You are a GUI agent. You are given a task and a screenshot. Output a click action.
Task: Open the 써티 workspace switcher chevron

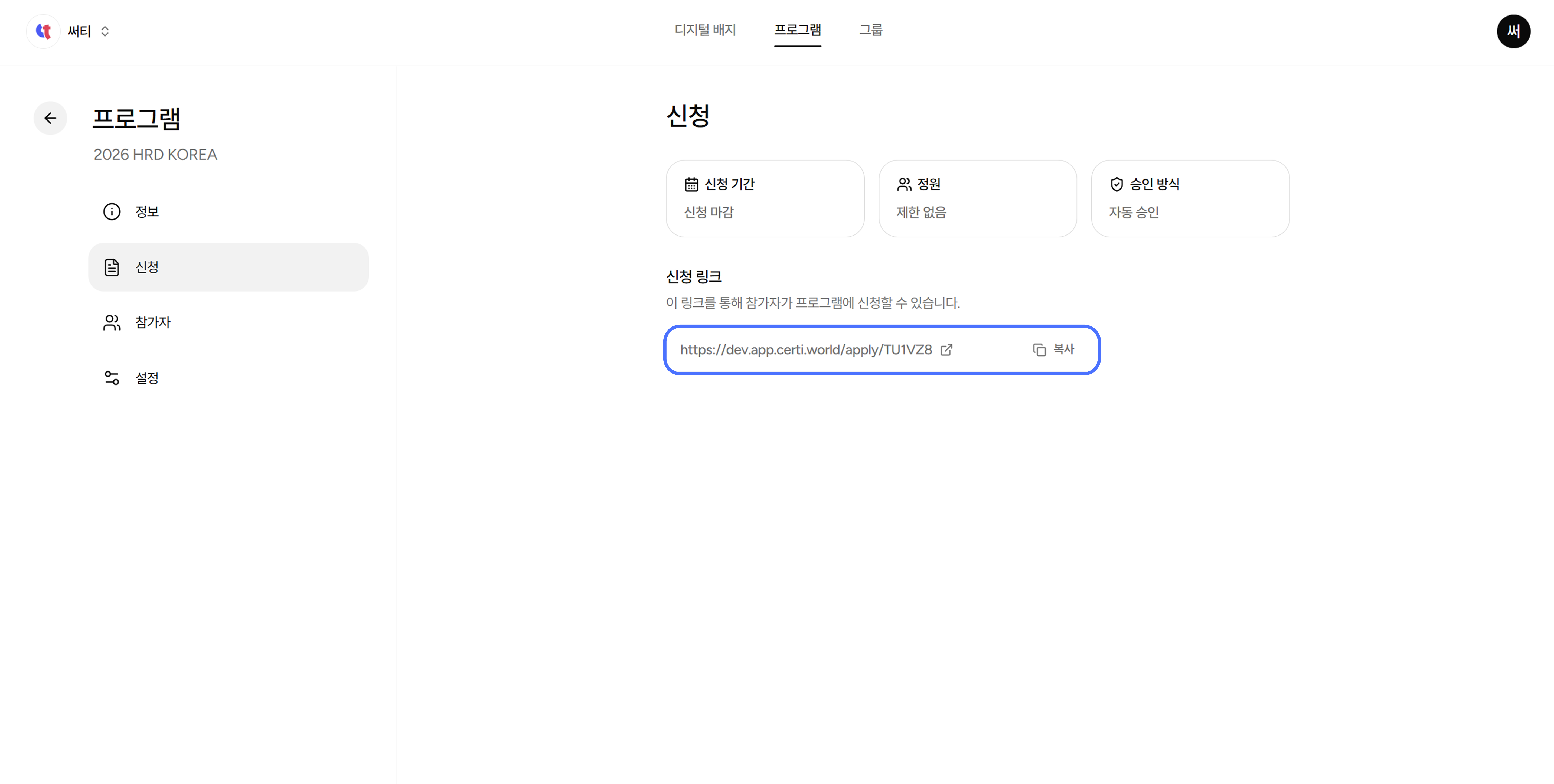pyautogui.click(x=105, y=31)
